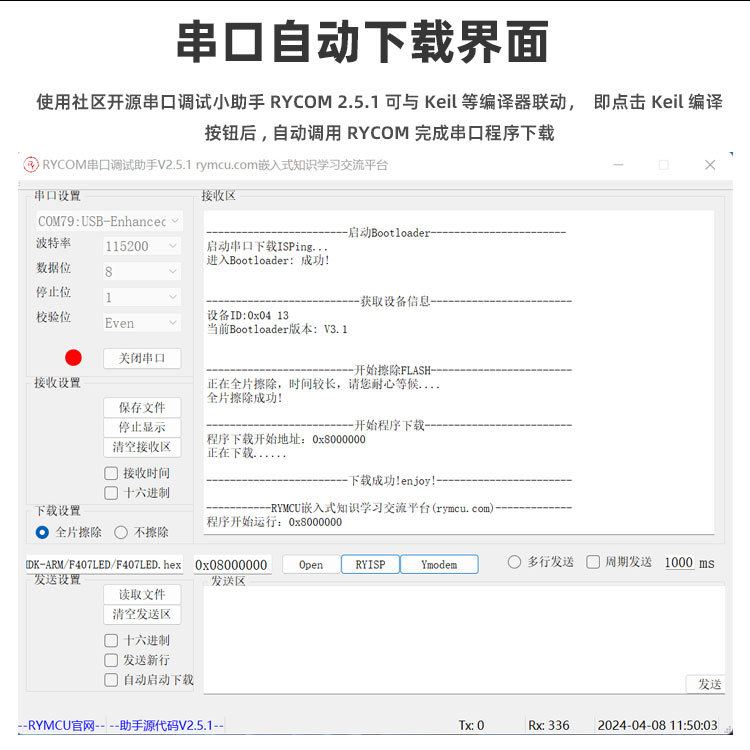Screen dimensions: 750x750
Task: Open the COM79 serial port dropdown
Action: 109,221
